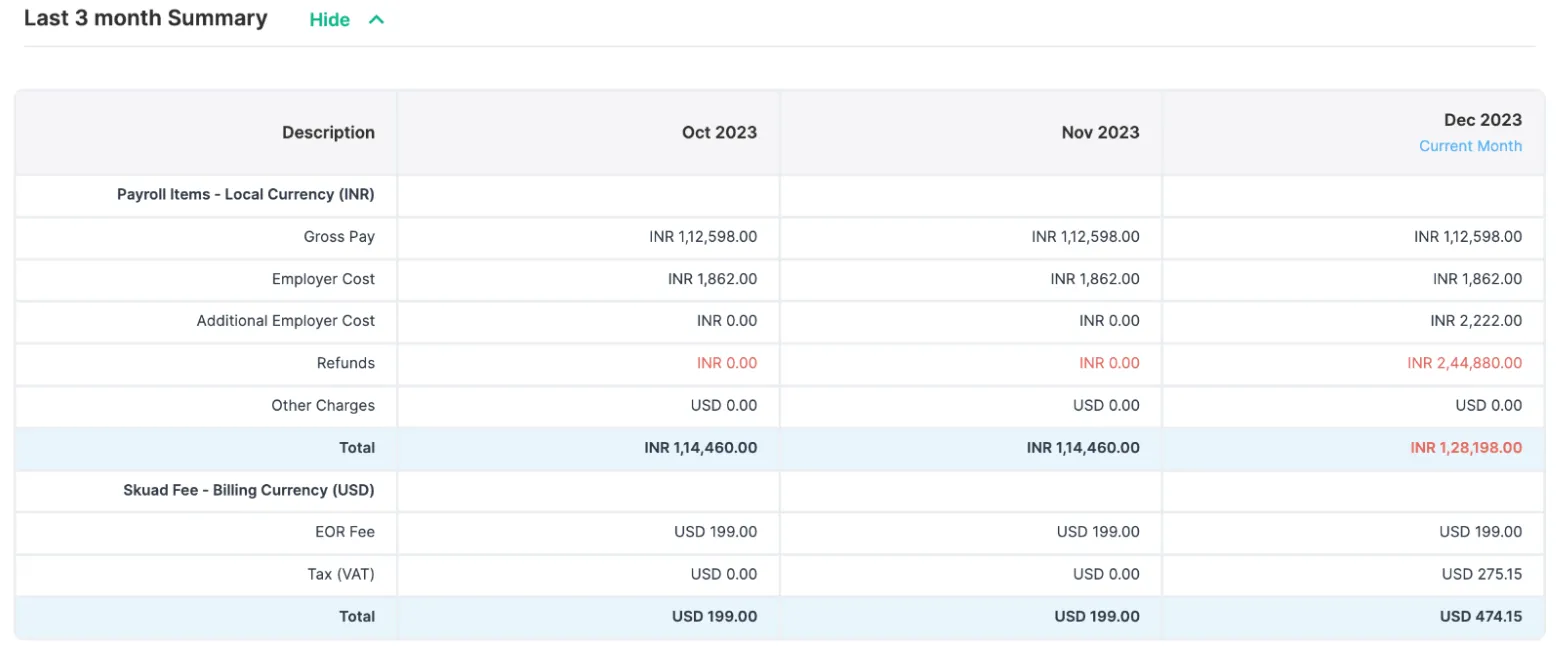This screenshot has height=654, width=1558.
Task: Select Nov 2023 fee total USD 199.00
Action: point(1097,617)
